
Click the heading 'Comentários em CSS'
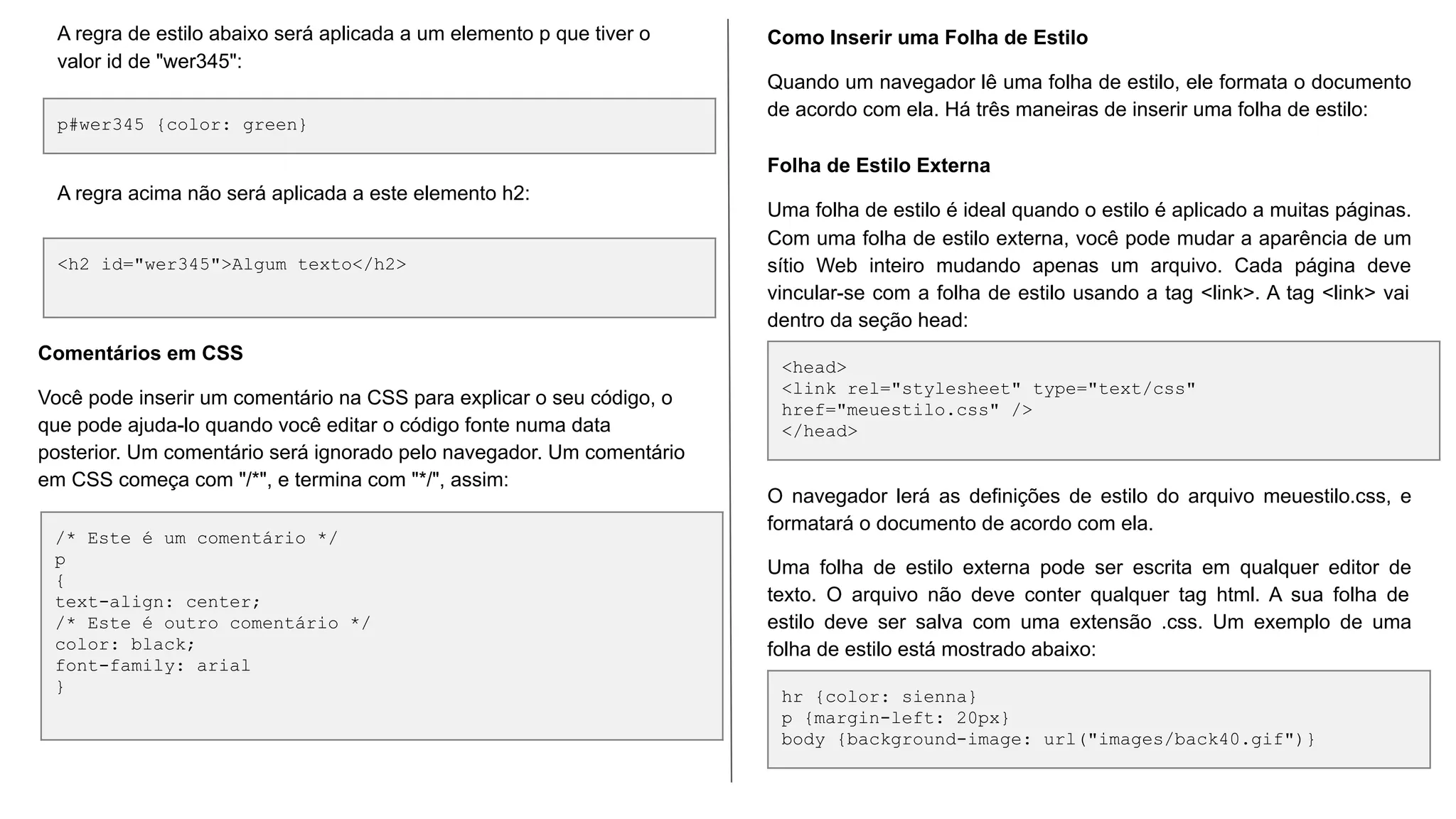[140, 353]
